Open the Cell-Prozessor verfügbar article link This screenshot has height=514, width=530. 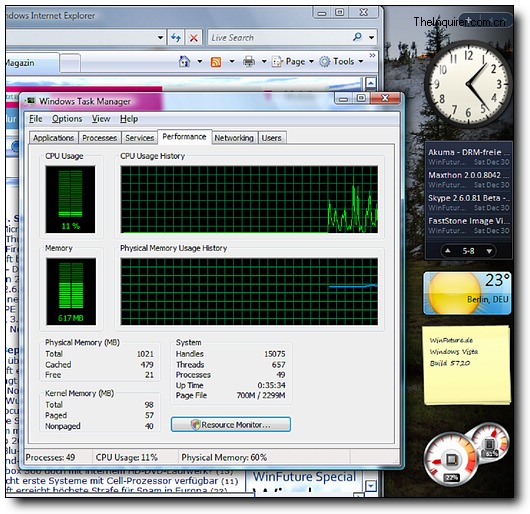[x=122, y=481]
